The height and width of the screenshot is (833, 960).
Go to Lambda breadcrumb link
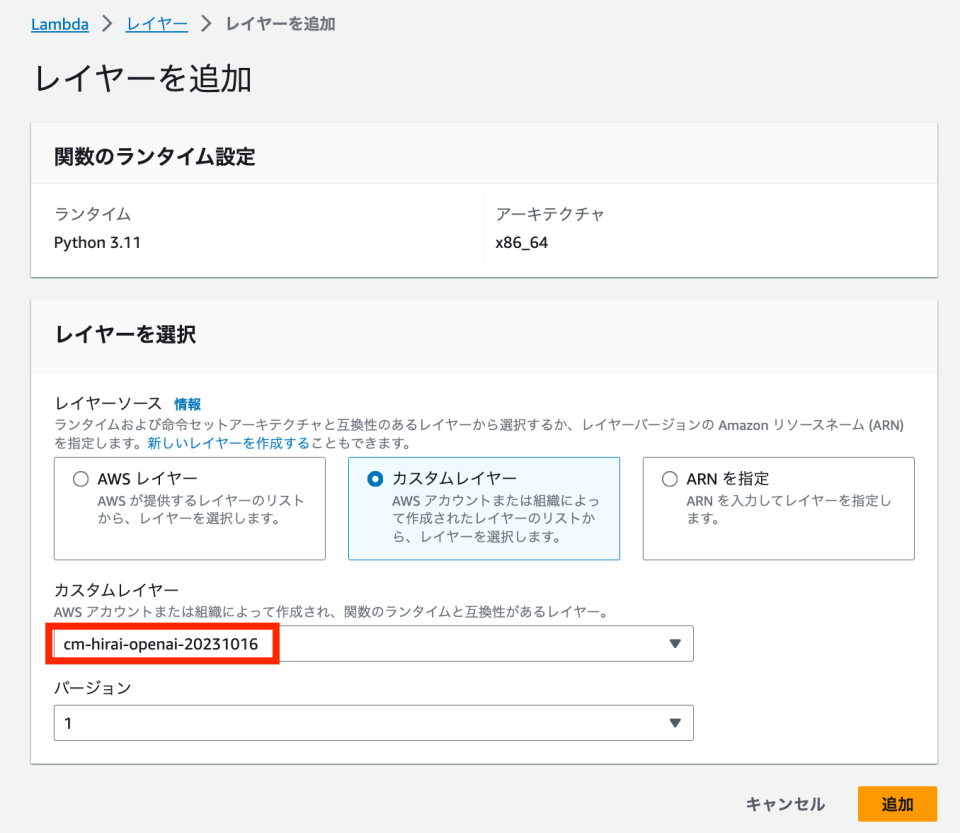pos(60,24)
